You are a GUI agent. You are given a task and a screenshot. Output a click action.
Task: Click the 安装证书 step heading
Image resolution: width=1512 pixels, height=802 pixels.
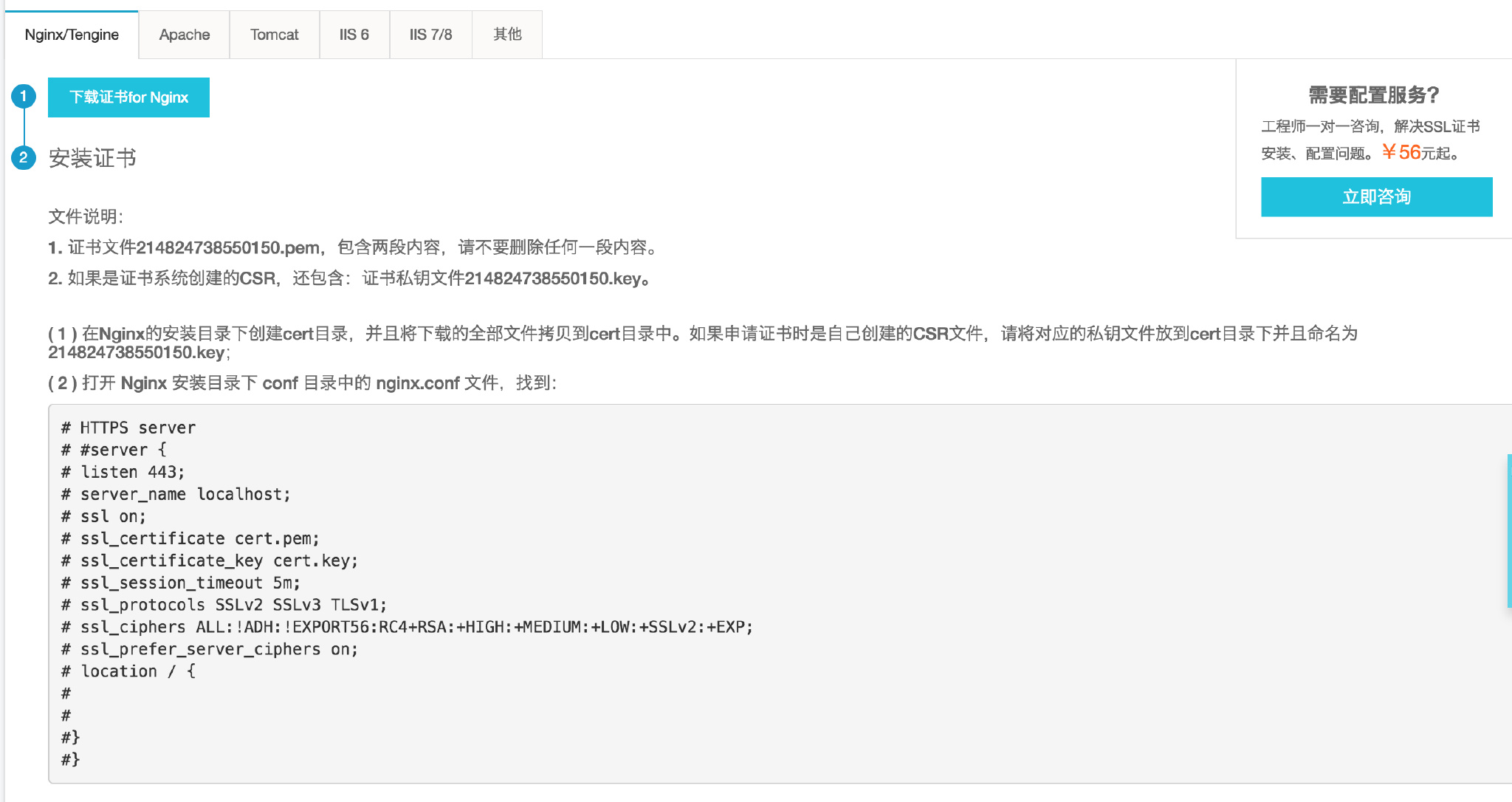[92, 158]
